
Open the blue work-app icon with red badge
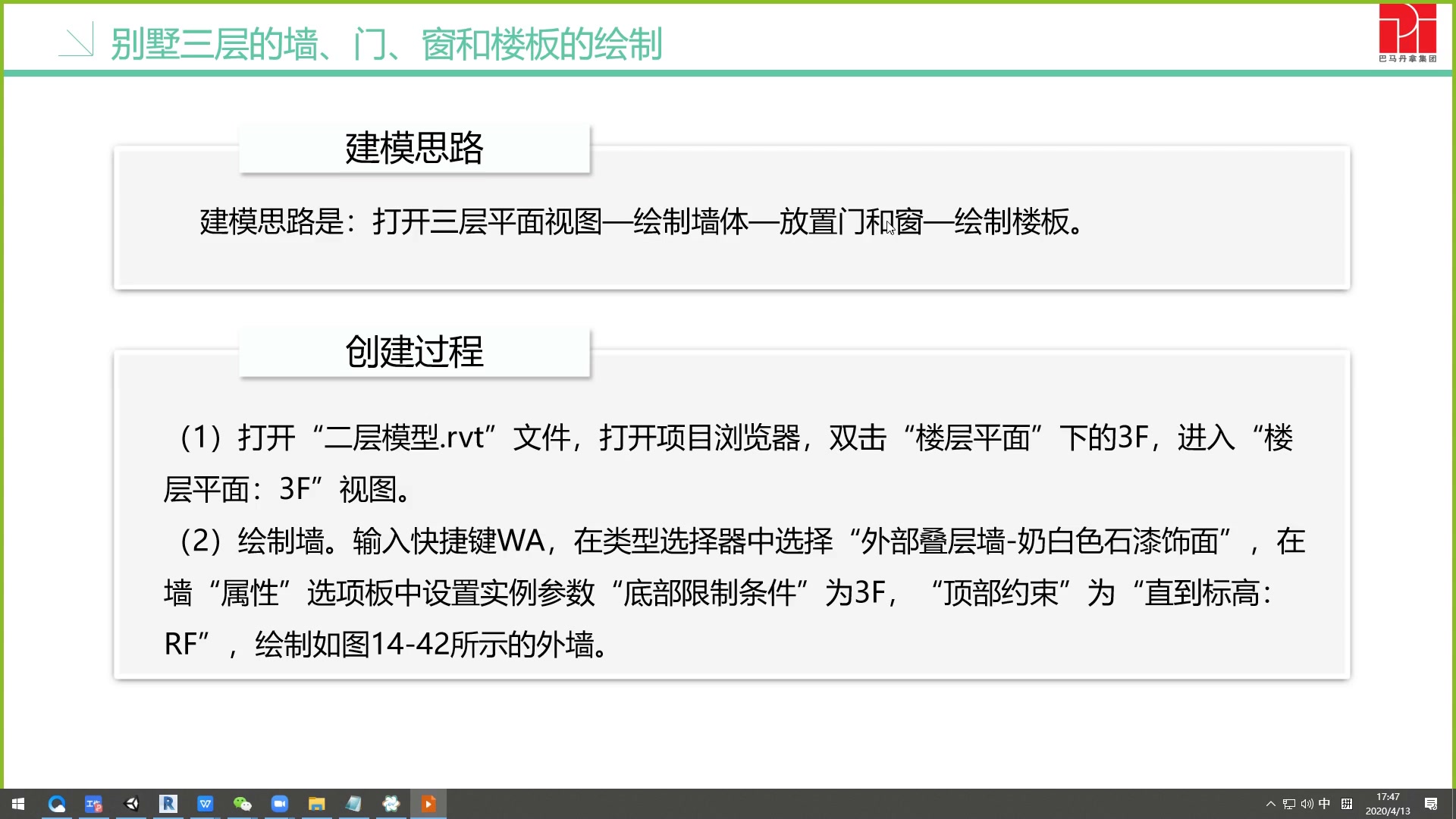pyautogui.click(x=94, y=804)
